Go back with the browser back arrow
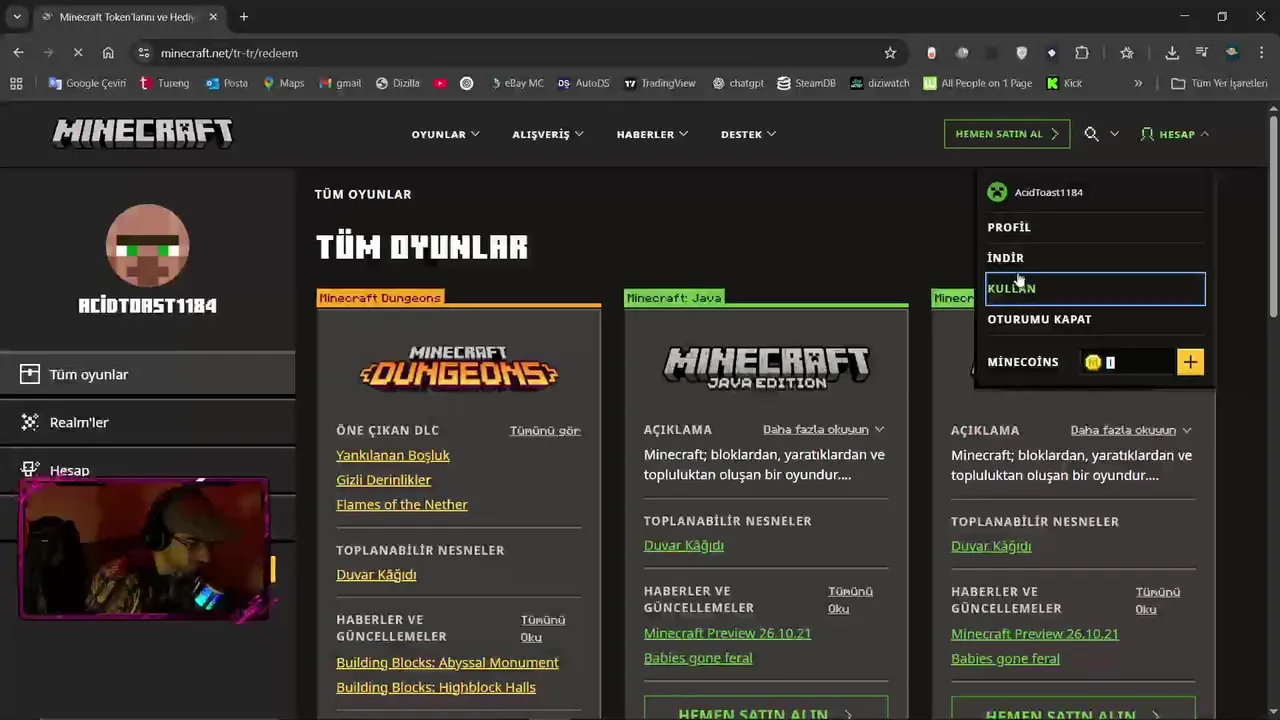This screenshot has width=1280, height=720. (x=18, y=53)
